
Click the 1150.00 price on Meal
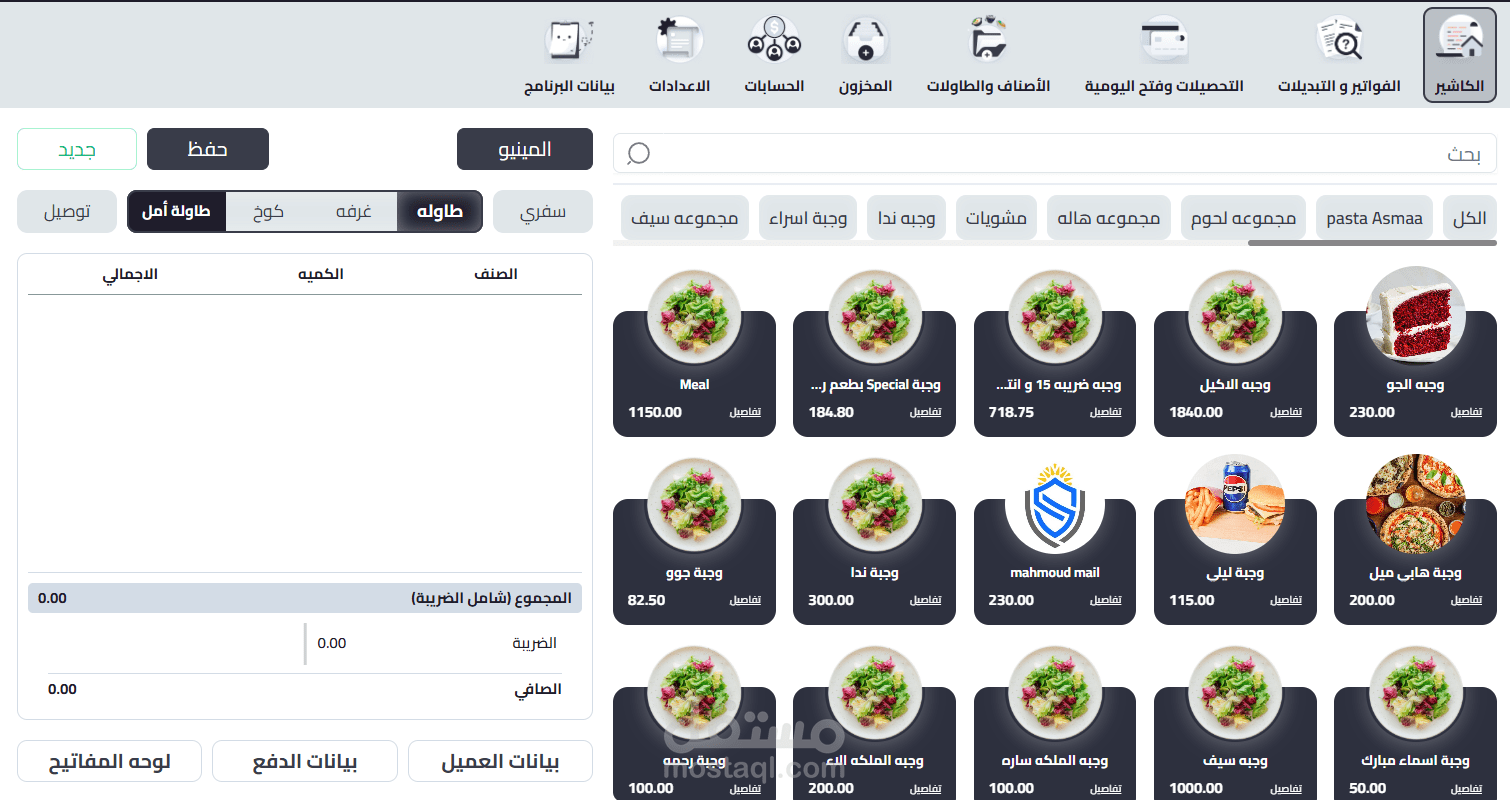[x=655, y=412]
